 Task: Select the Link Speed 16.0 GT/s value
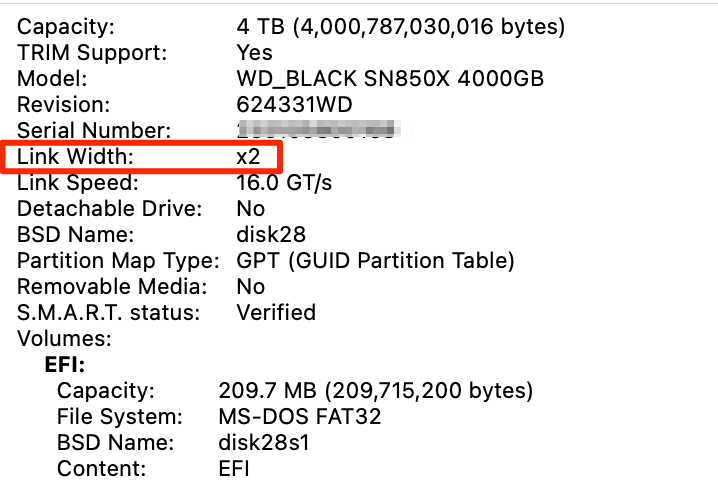pyautogui.click(x=284, y=183)
